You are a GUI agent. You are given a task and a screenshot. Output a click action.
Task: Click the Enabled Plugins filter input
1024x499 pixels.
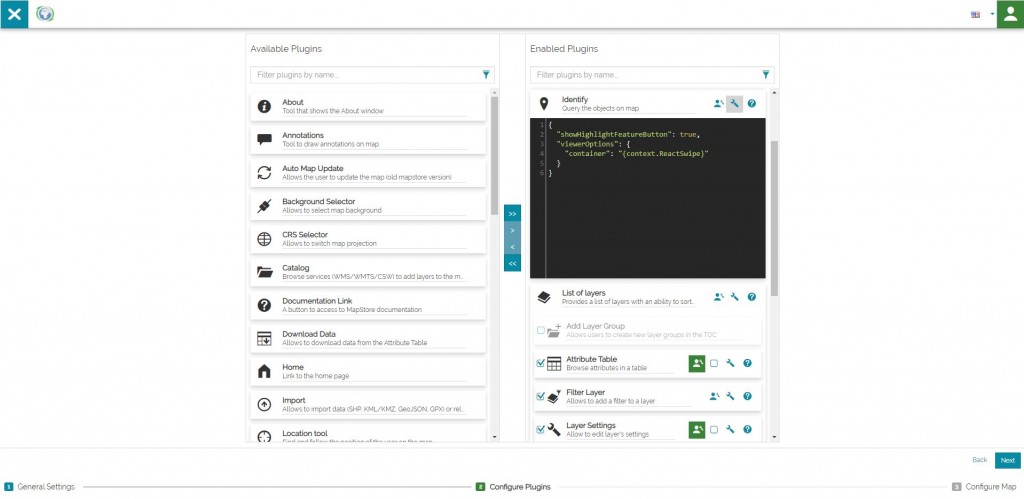pos(645,75)
